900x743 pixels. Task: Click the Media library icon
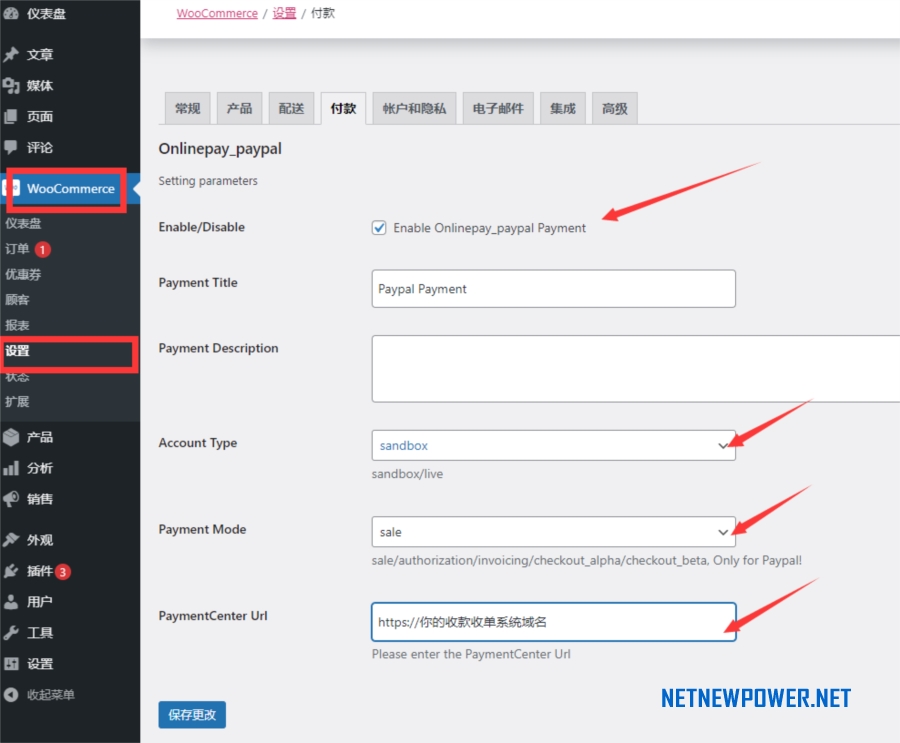[11, 86]
